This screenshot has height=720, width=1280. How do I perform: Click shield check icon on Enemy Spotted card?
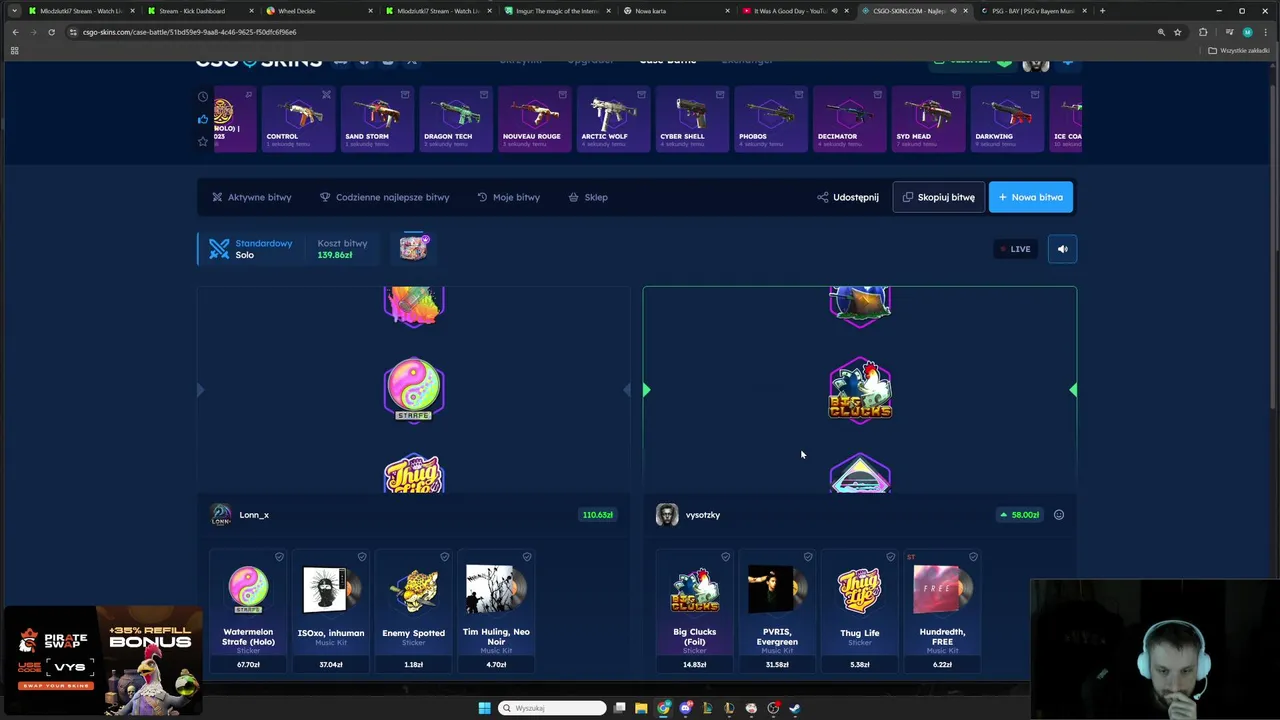444,557
